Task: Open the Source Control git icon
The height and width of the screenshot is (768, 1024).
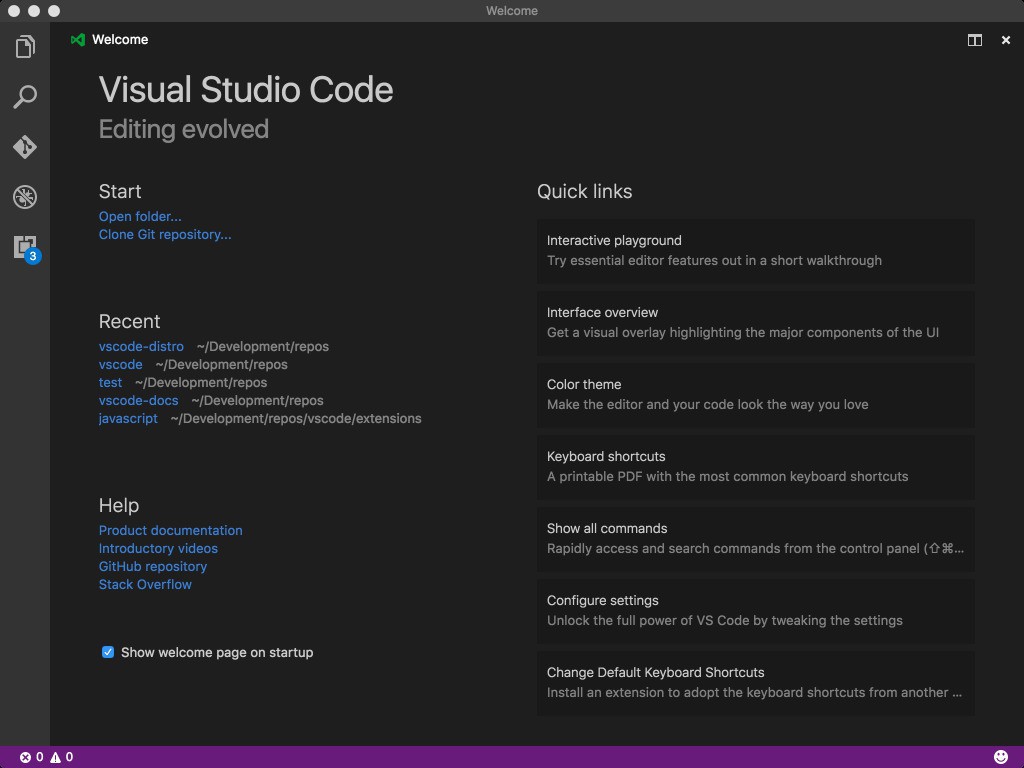Action: tap(25, 147)
